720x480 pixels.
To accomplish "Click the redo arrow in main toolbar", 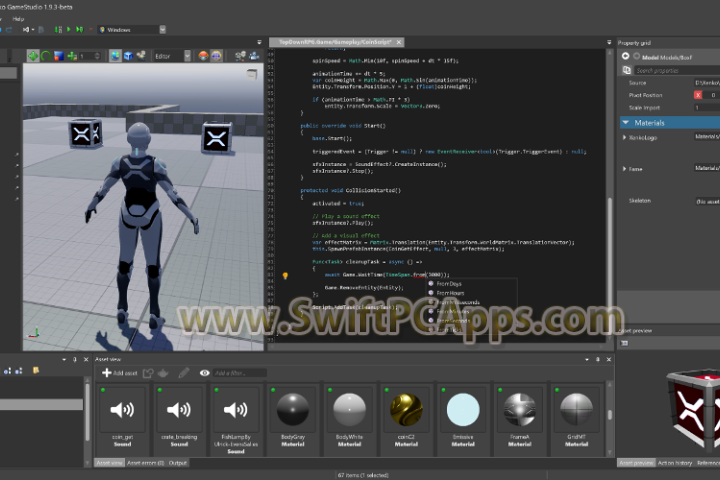I will [x=9, y=29].
